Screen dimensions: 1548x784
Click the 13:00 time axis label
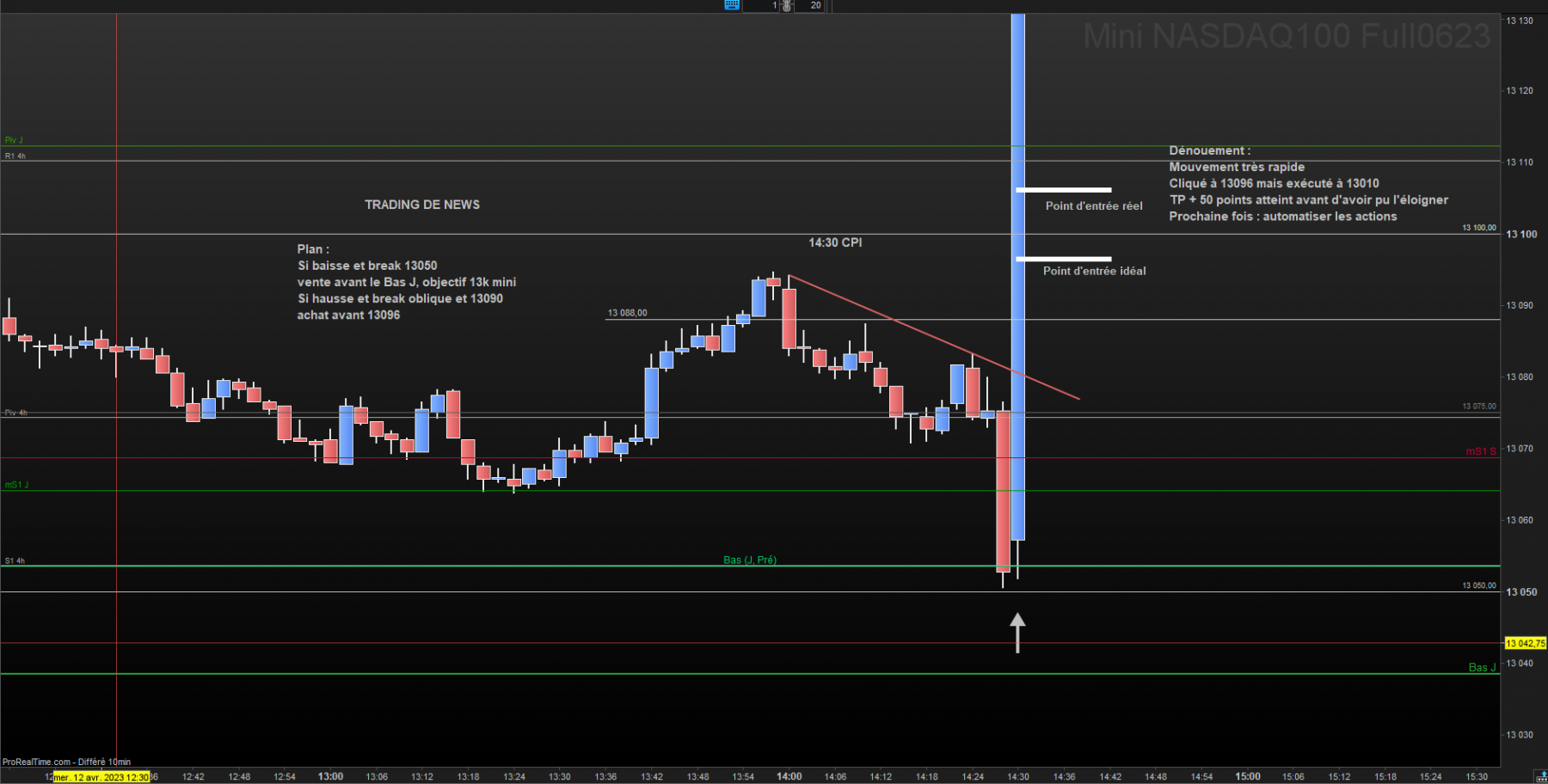point(330,776)
